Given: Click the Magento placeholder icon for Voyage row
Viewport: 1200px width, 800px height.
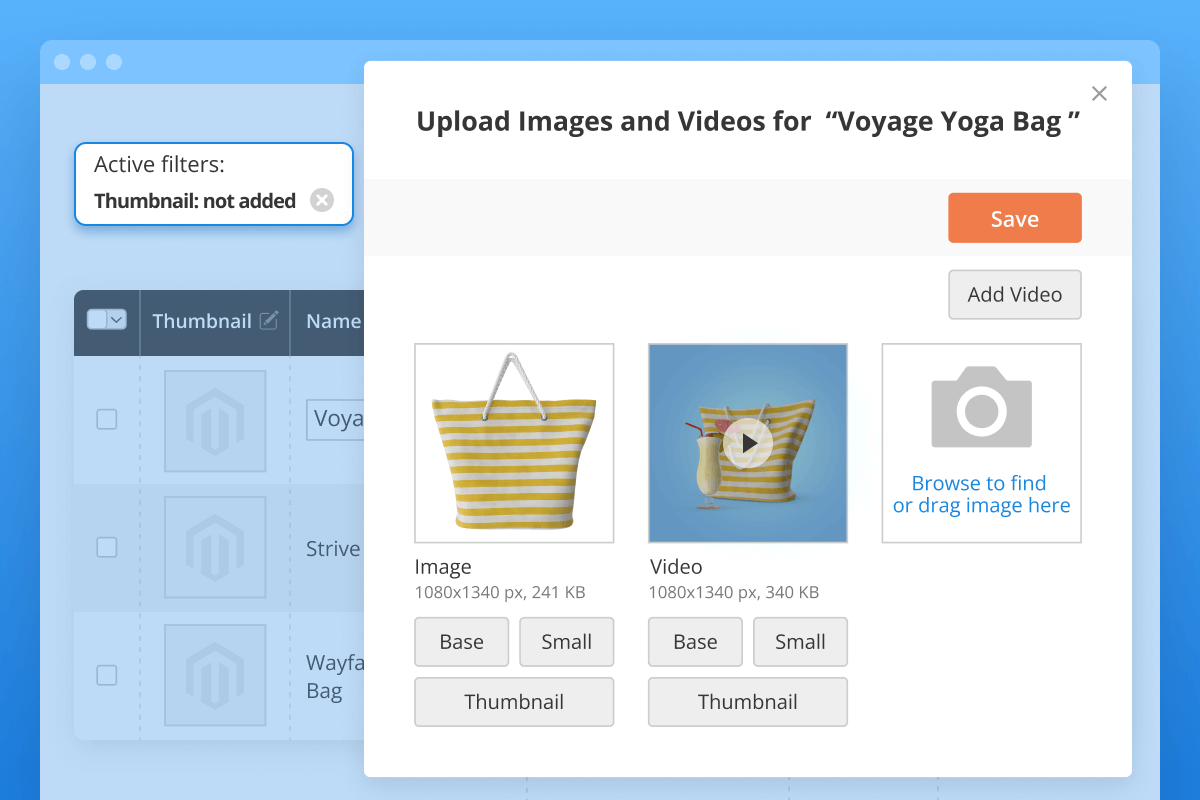Looking at the screenshot, I should [x=215, y=420].
